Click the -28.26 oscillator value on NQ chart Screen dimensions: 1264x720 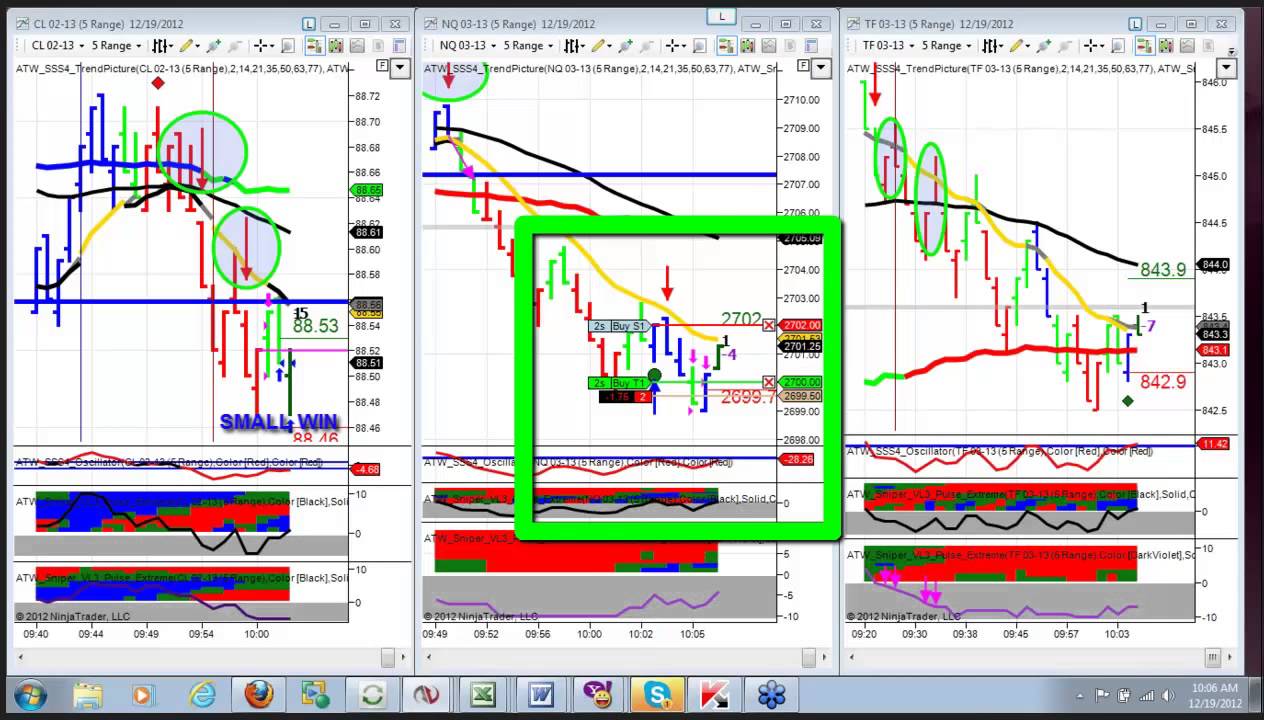pyautogui.click(x=800, y=459)
